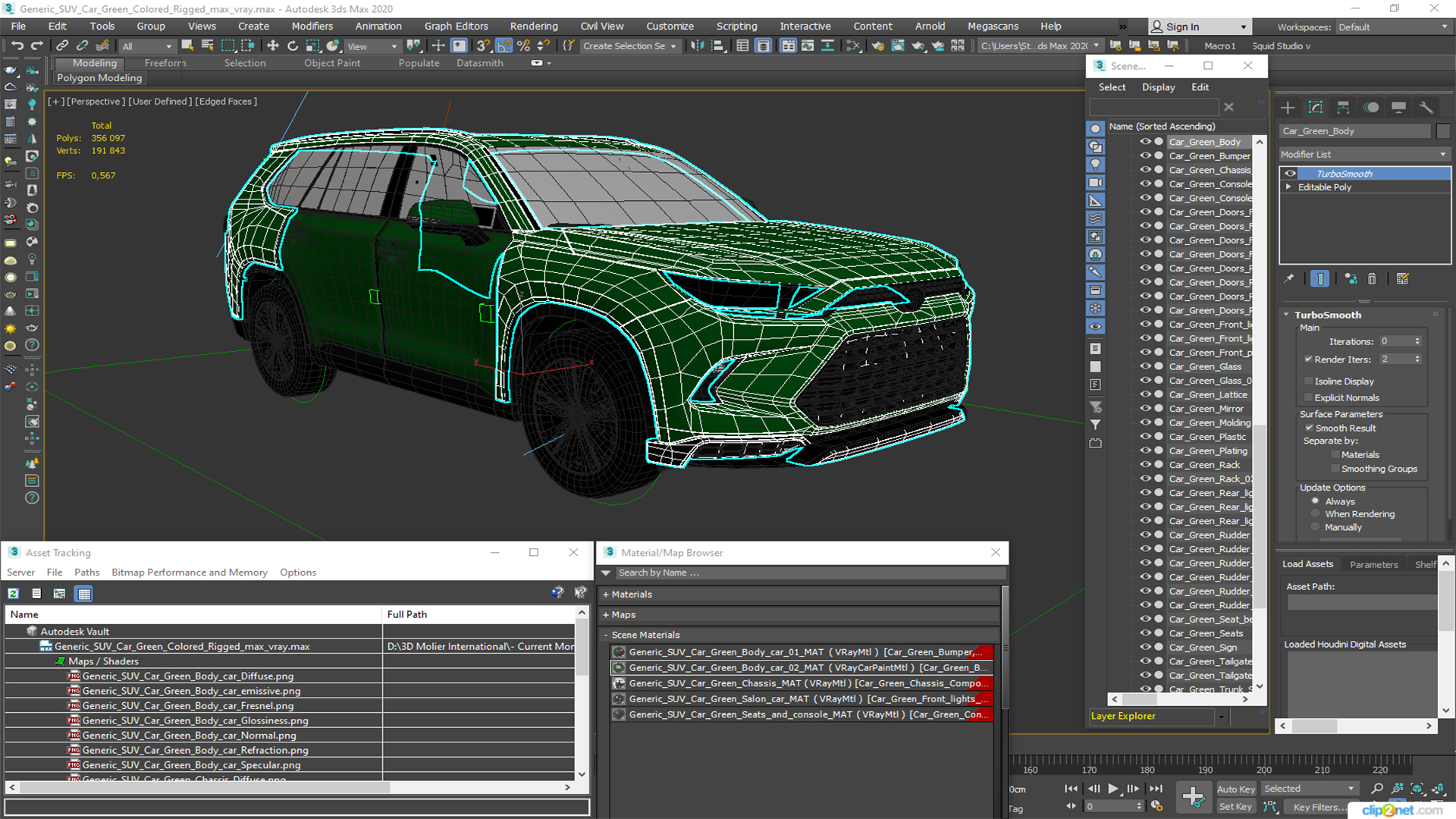1456x819 pixels.
Task: Check Separate by Materials checkbox
Action: (x=1335, y=455)
